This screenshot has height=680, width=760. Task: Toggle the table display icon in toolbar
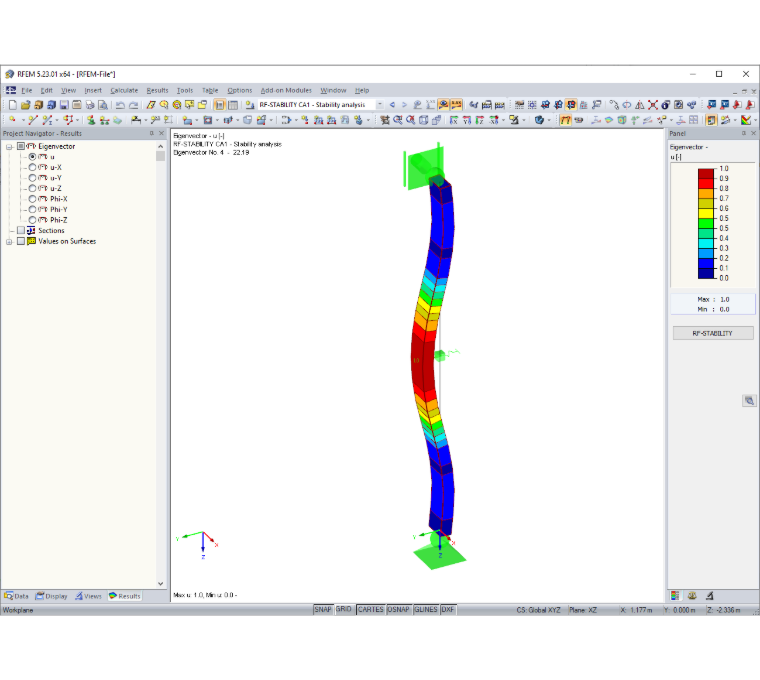[x=233, y=105]
